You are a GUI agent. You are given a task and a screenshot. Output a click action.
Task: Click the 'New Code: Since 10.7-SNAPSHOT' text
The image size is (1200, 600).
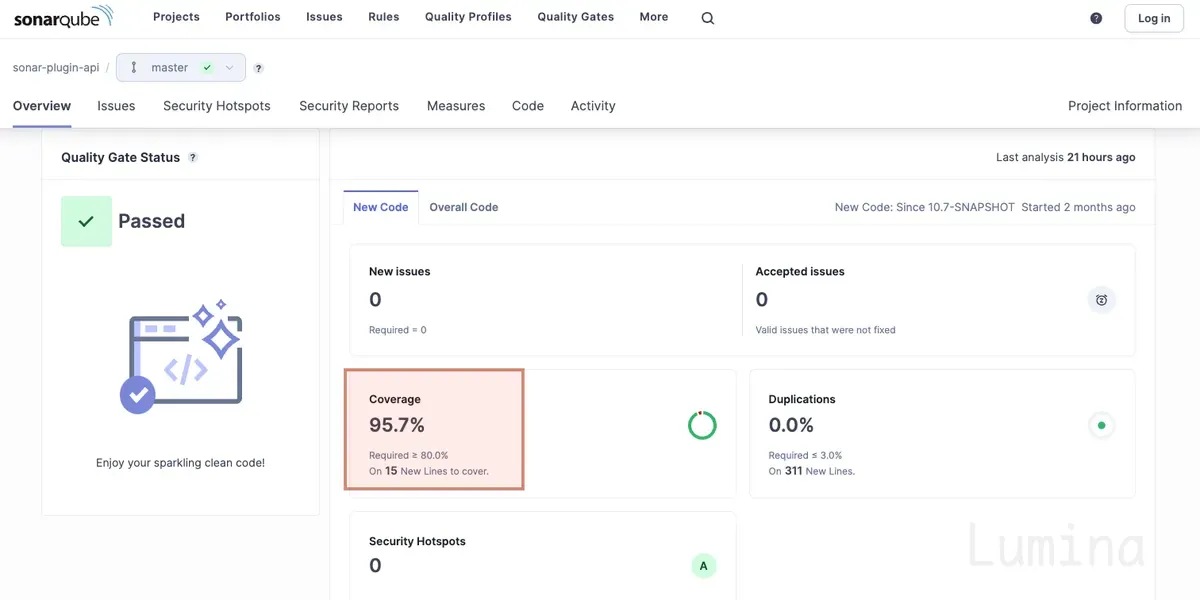pos(925,207)
